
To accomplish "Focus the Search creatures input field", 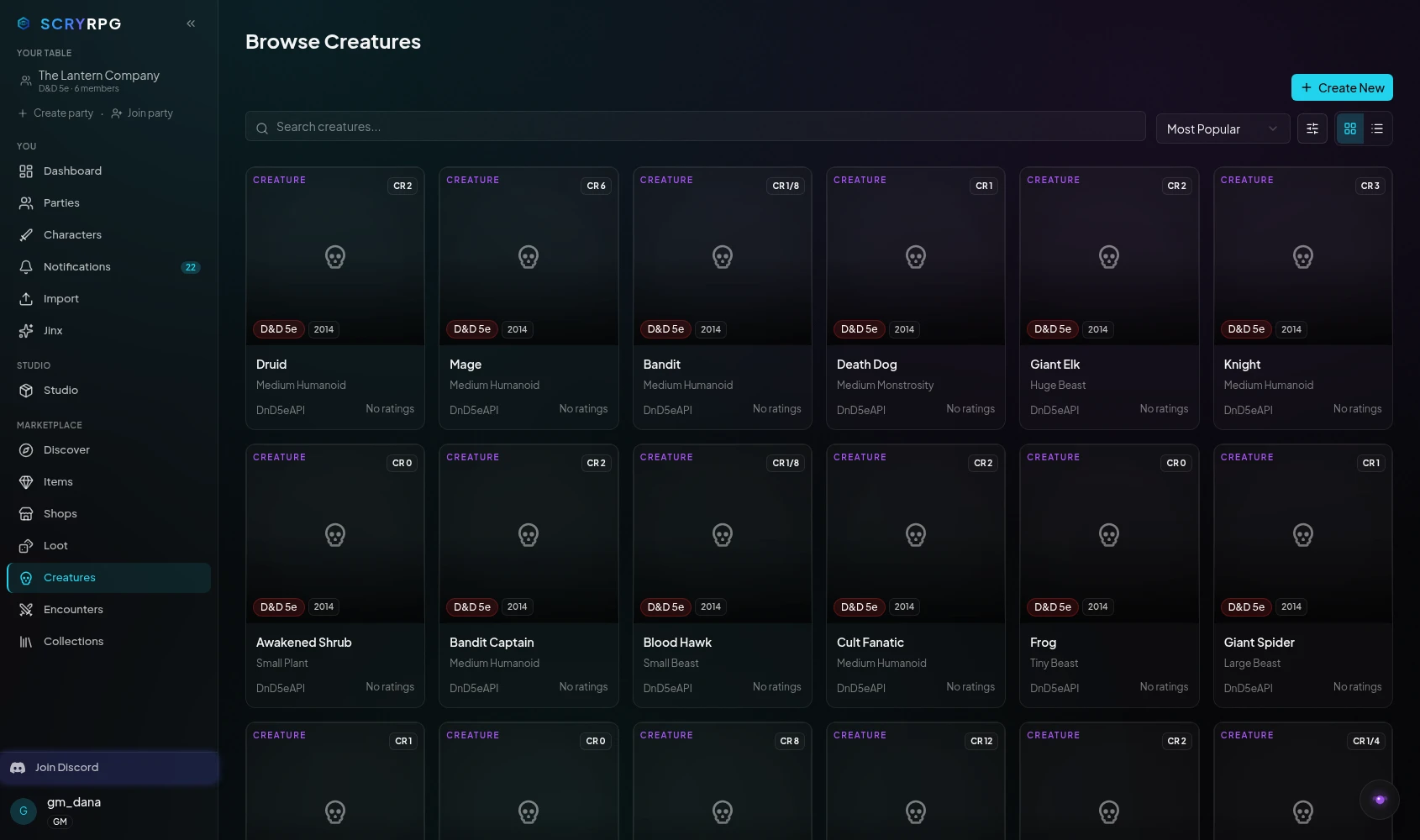I will [x=696, y=127].
